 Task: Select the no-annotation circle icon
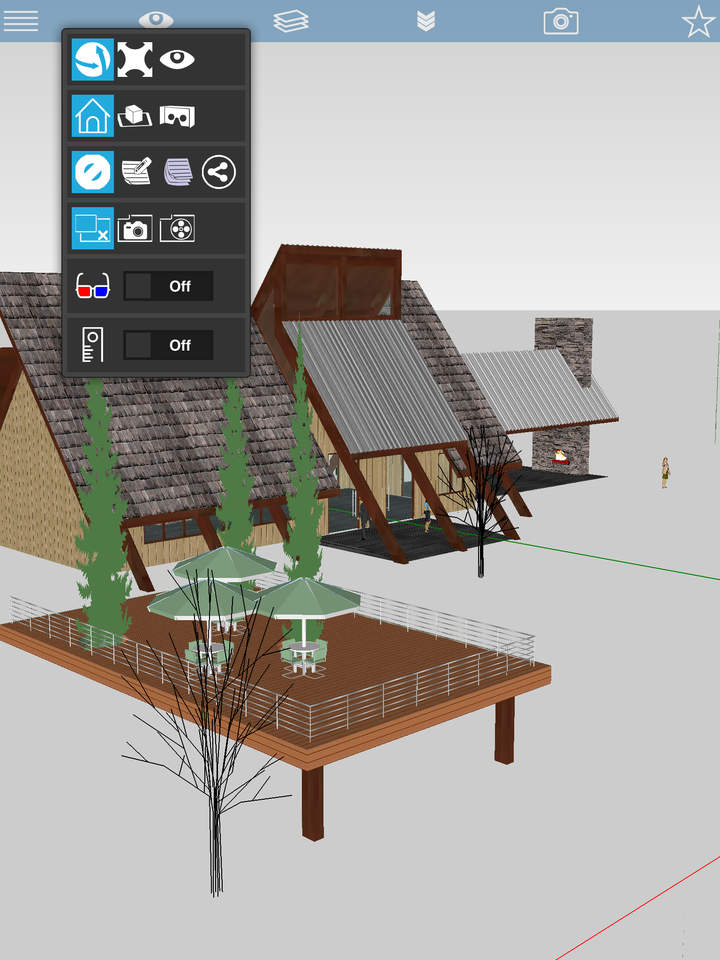[92, 172]
